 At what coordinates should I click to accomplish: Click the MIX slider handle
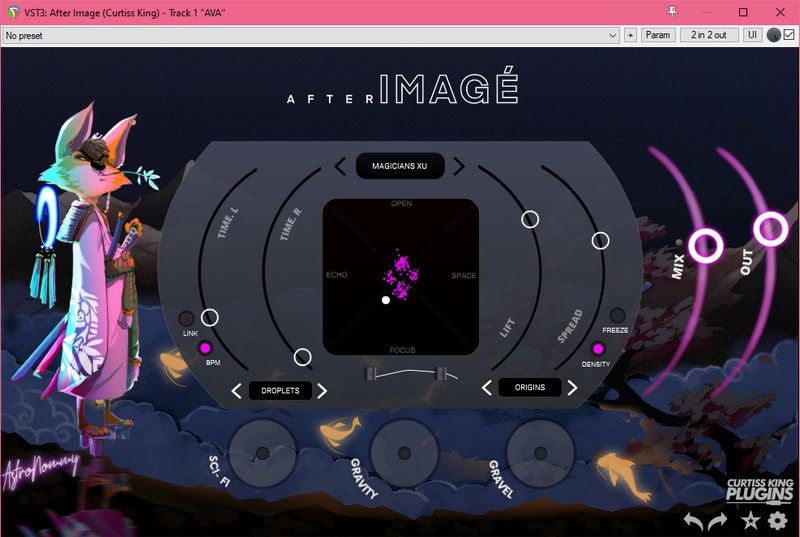(706, 244)
